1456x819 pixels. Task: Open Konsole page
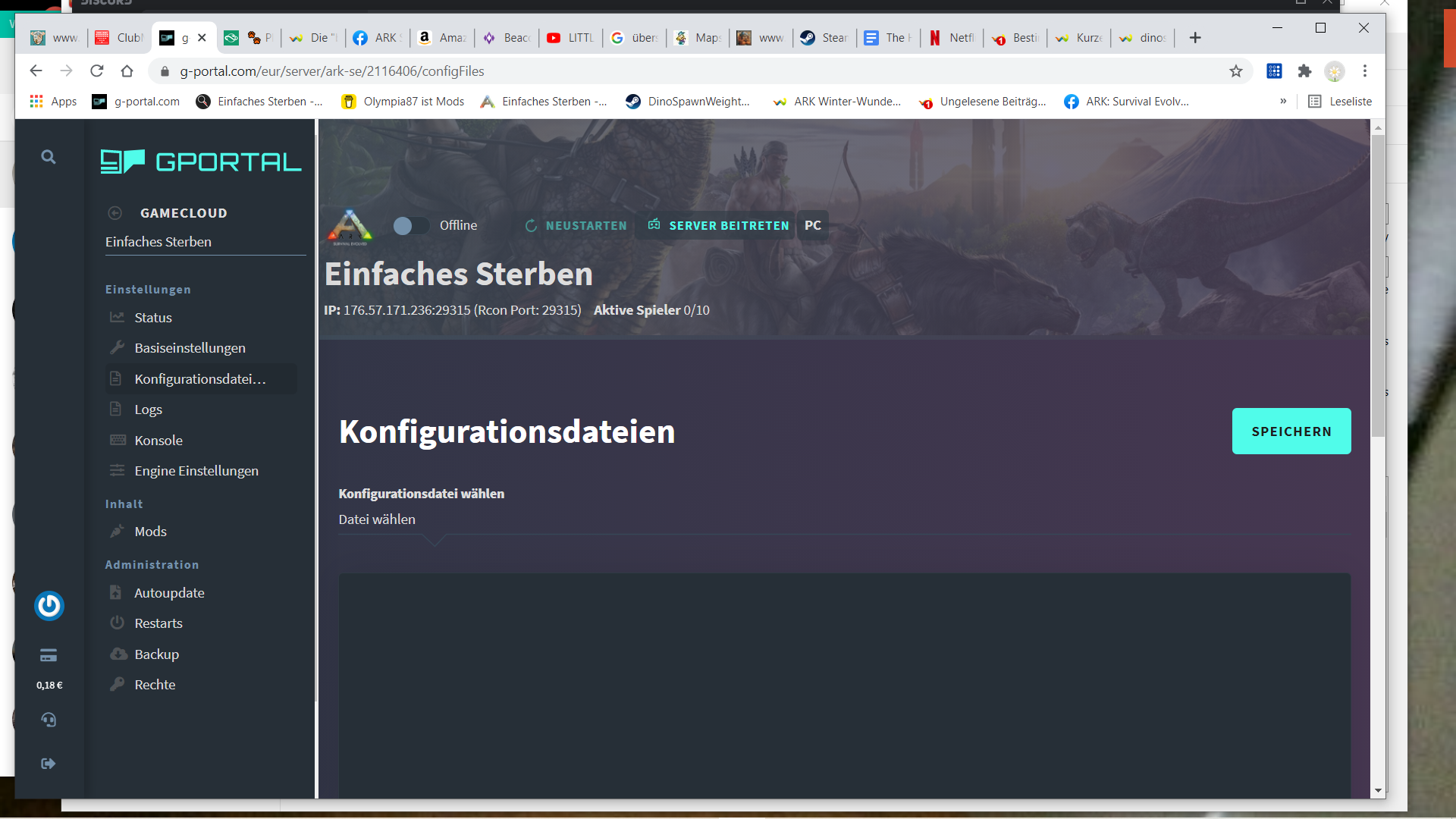[158, 441]
